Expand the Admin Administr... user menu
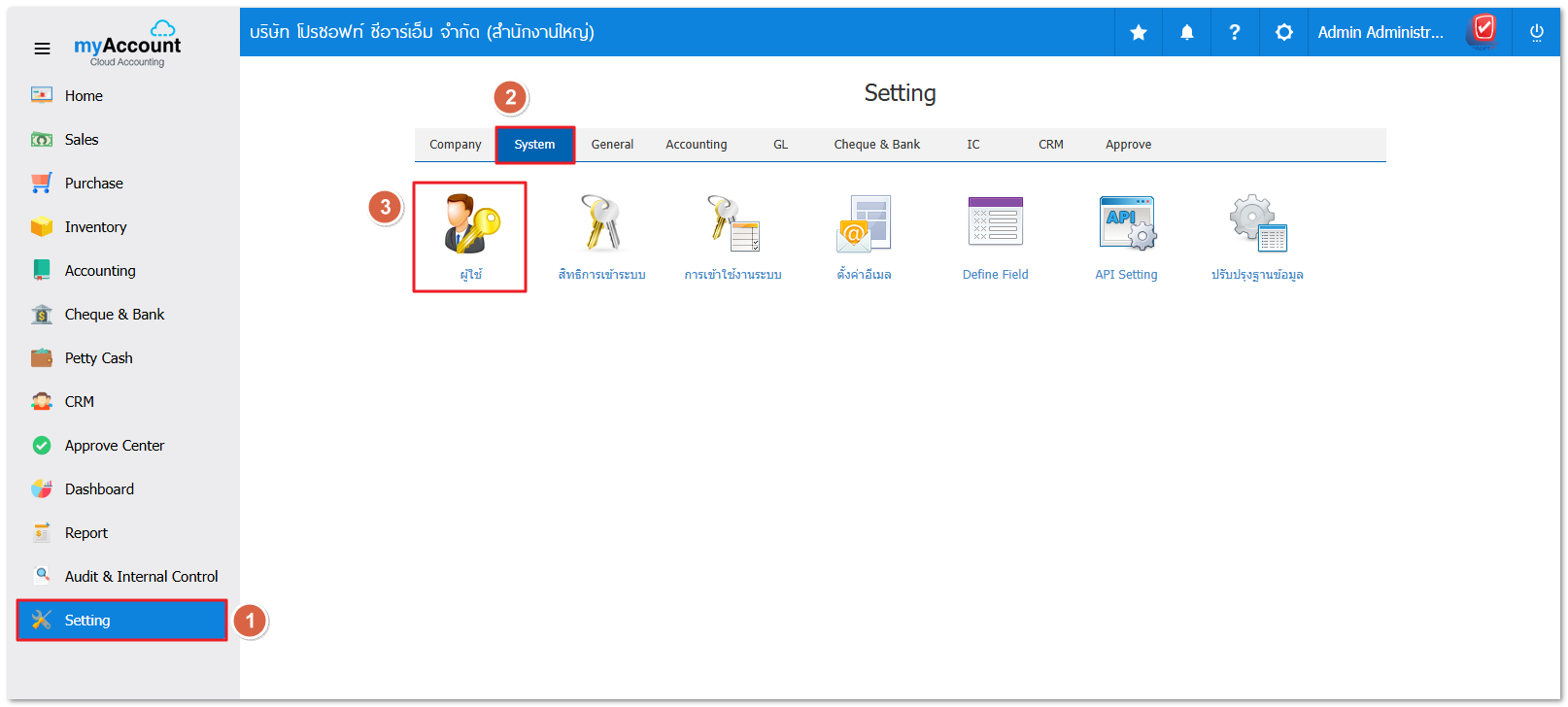Image resolution: width=1568 pixels, height=707 pixels. click(x=1381, y=33)
